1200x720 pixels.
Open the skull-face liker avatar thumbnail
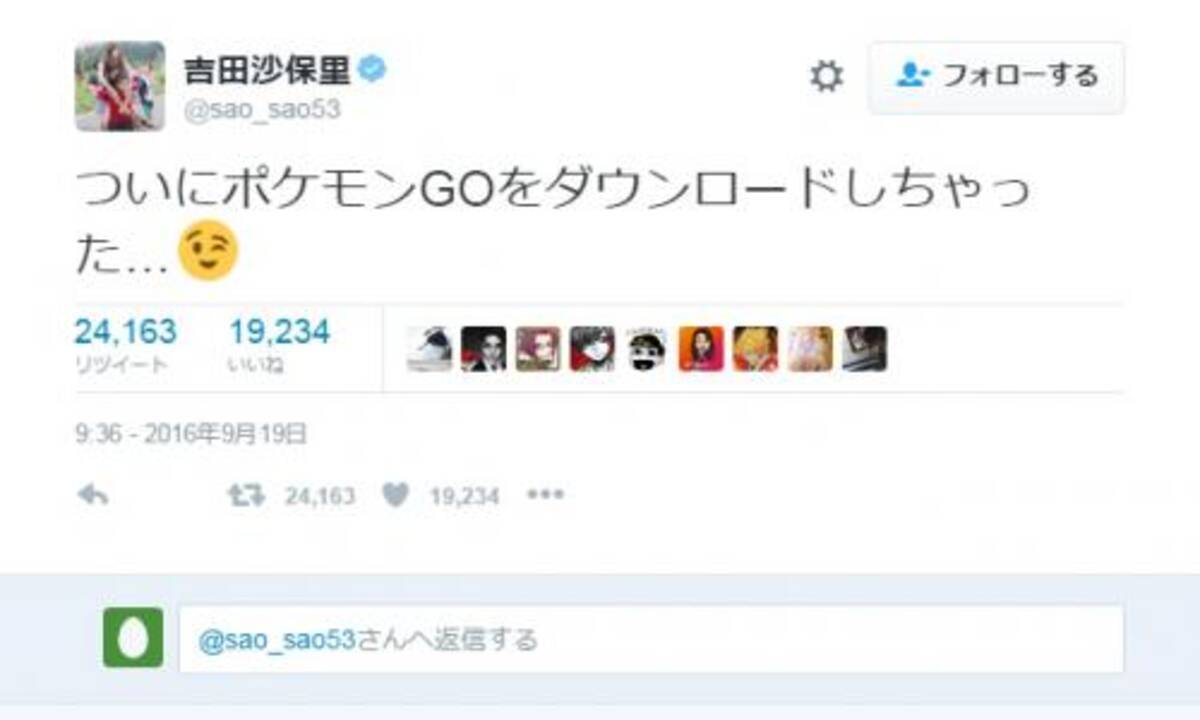pos(646,349)
